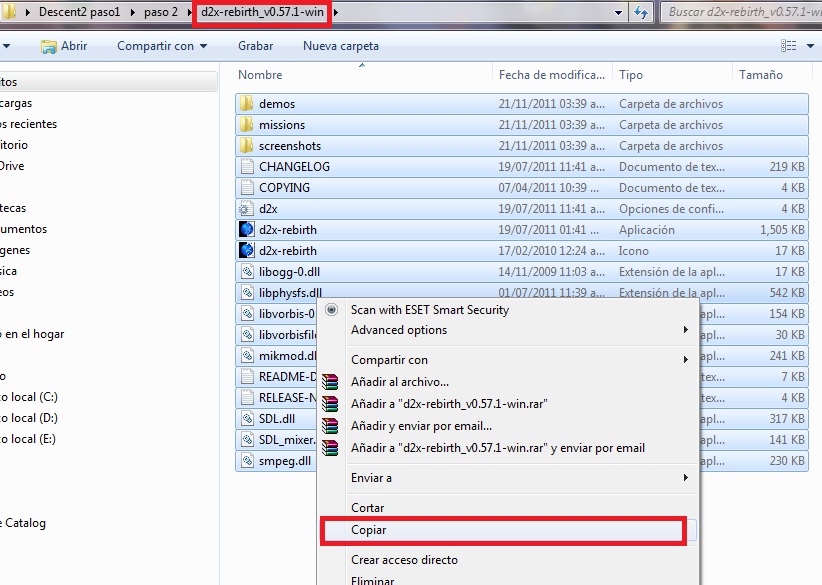Choose Scan with ESET Smart Security
The image size is (822, 585).
pyautogui.click(x=430, y=310)
